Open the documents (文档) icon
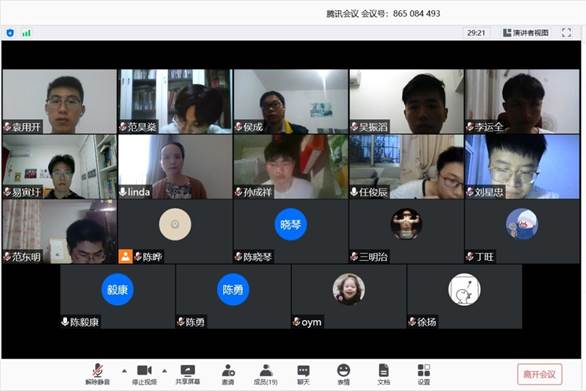The width and height of the screenshot is (586, 391). pyautogui.click(x=383, y=374)
